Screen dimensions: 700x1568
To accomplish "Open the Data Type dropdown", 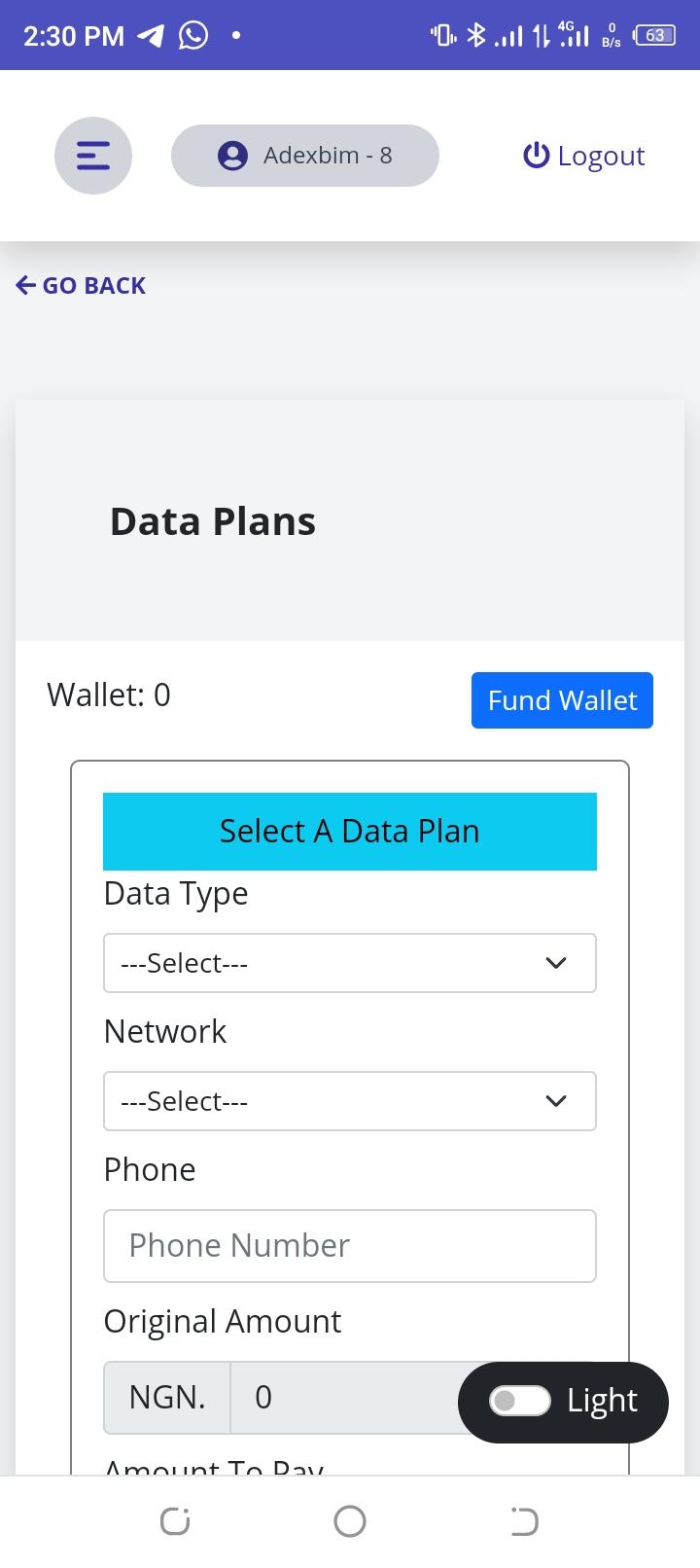I will tap(349, 963).
